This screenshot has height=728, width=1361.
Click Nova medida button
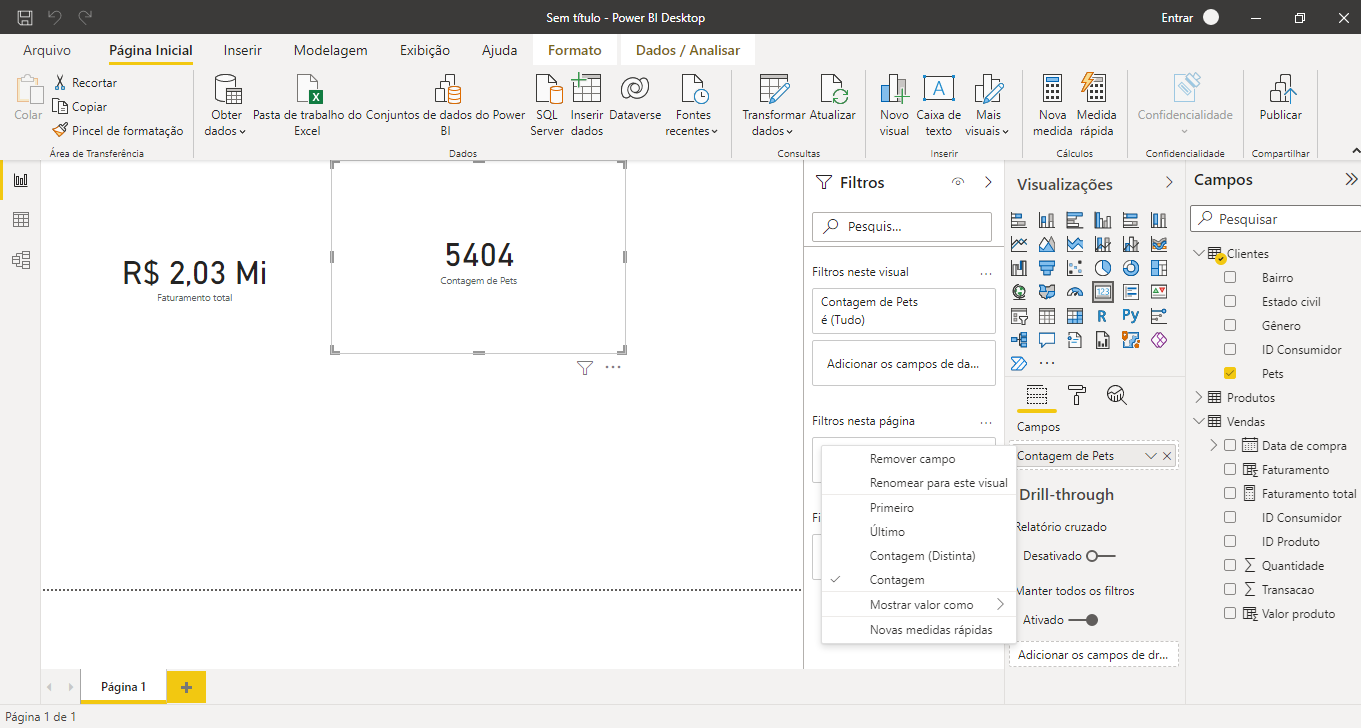(1052, 106)
